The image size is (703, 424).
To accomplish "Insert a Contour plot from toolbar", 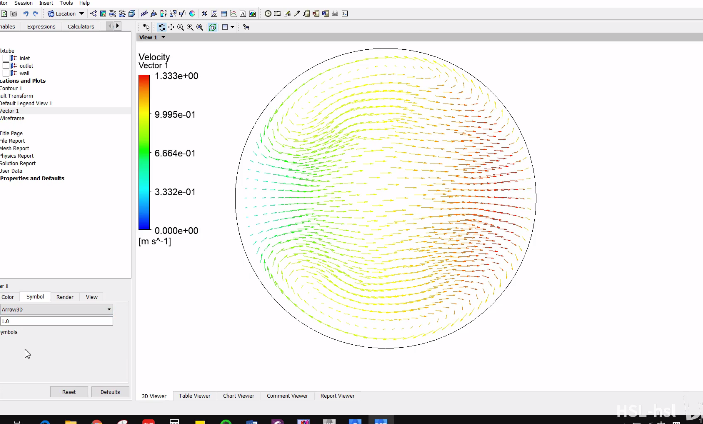I will coord(103,13).
